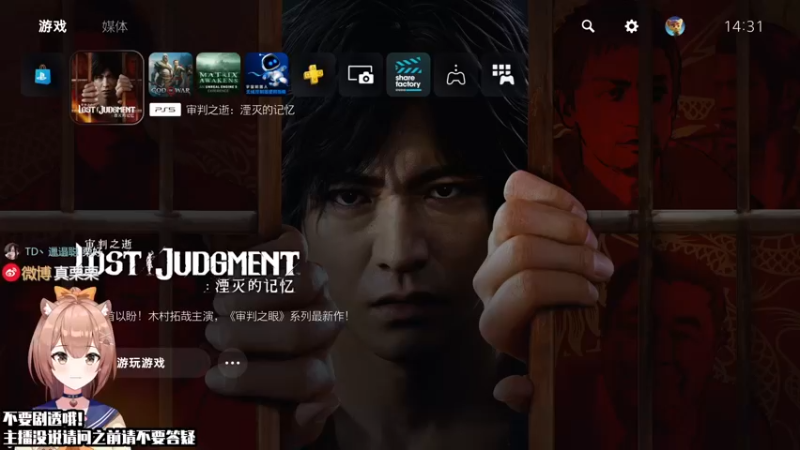Click the 审判之逝：湮灭的记忆 title text
This screenshot has height=450, width=800.
click(240, 110)
